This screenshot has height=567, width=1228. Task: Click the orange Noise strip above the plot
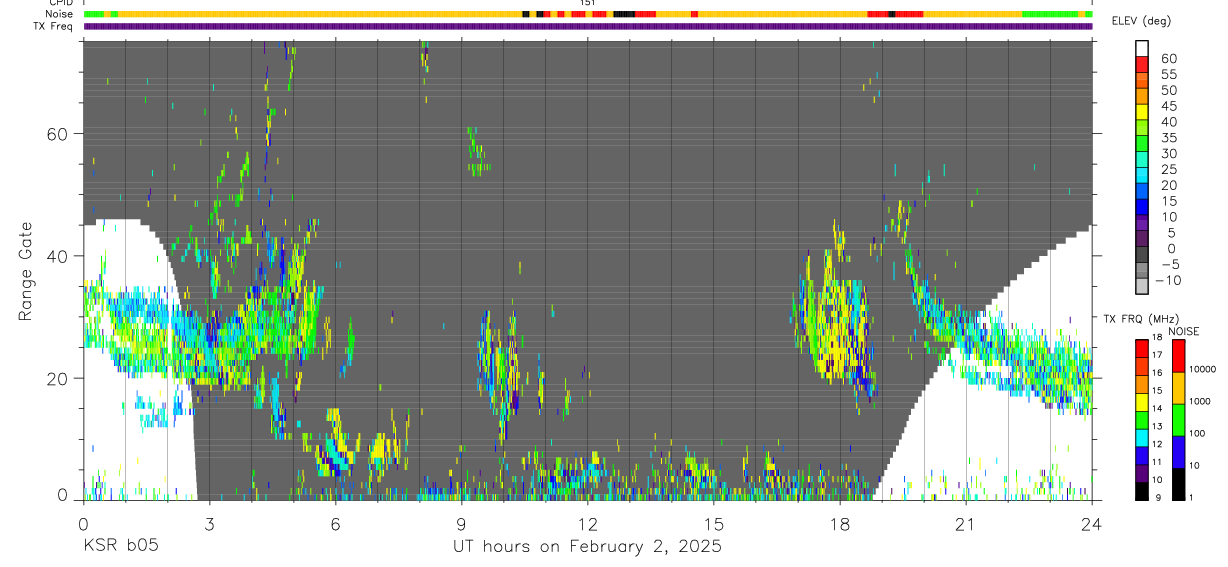[x=588, y=14]
